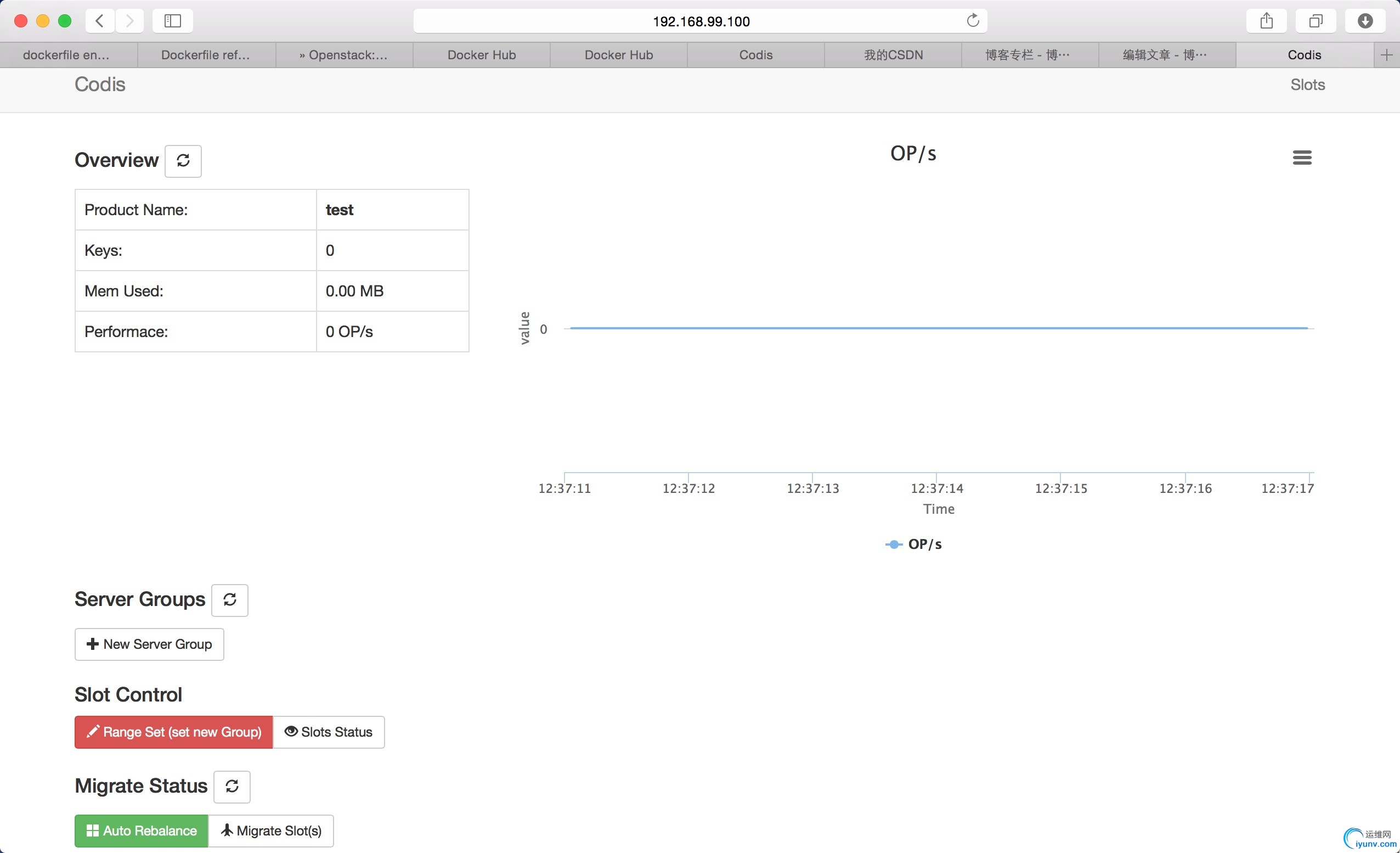Image resolution: width=1400 pixels, height=853 pixels.
Task: Reload the page from the address bar
Action: coord(973,21)
